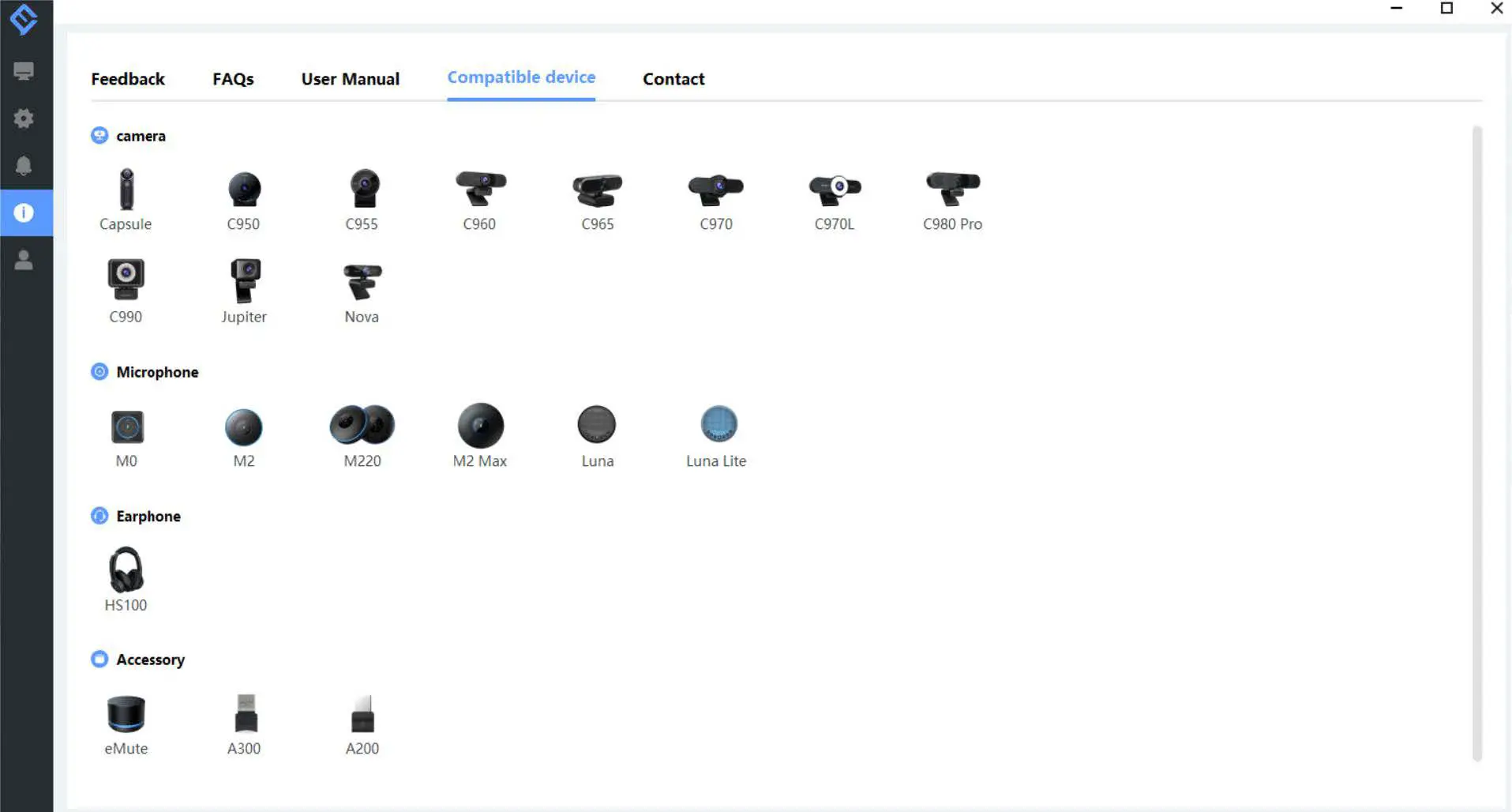Open the settings gear in the sidebar

coord(24,118)
